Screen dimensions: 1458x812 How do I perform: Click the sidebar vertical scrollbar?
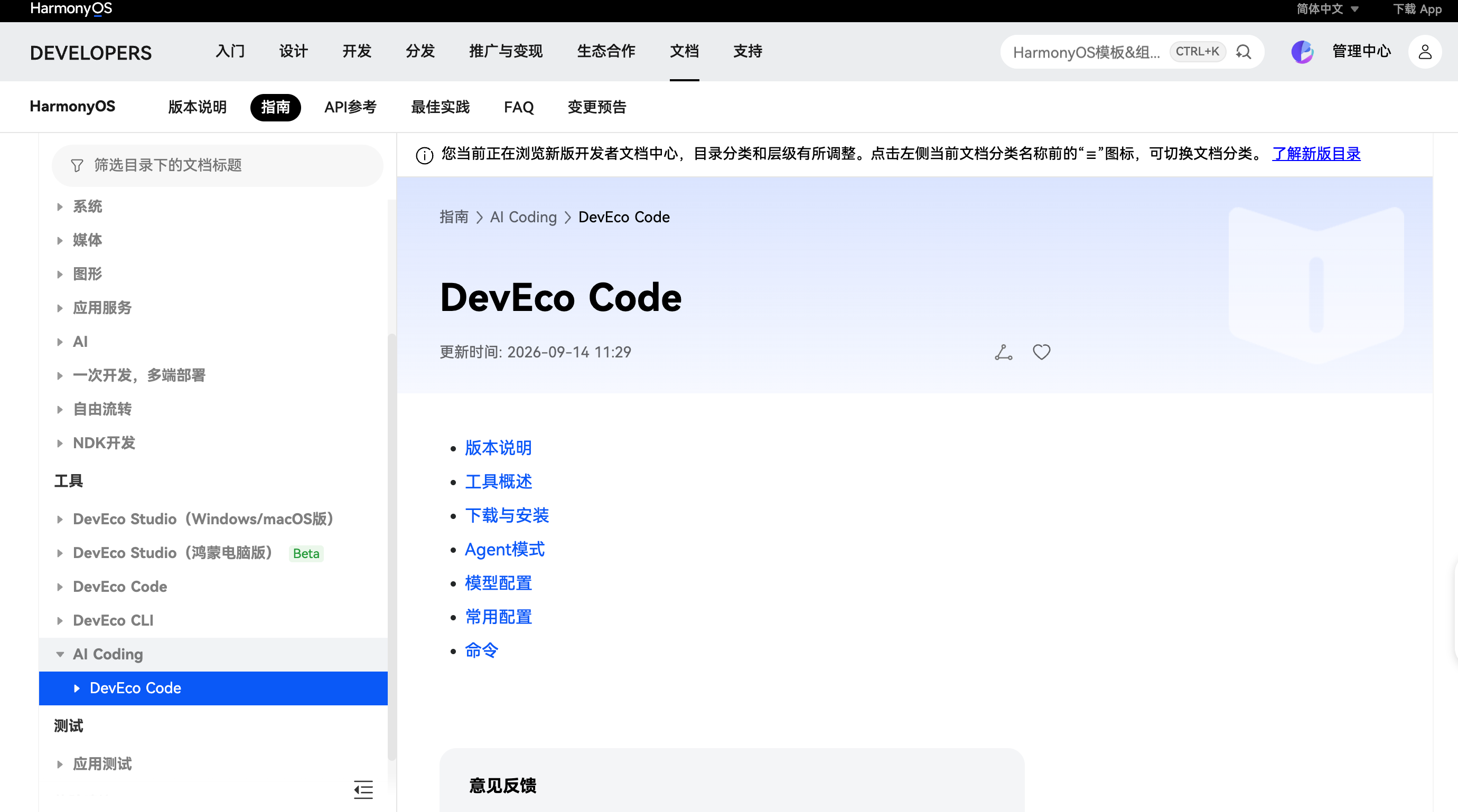pos(391,546)
